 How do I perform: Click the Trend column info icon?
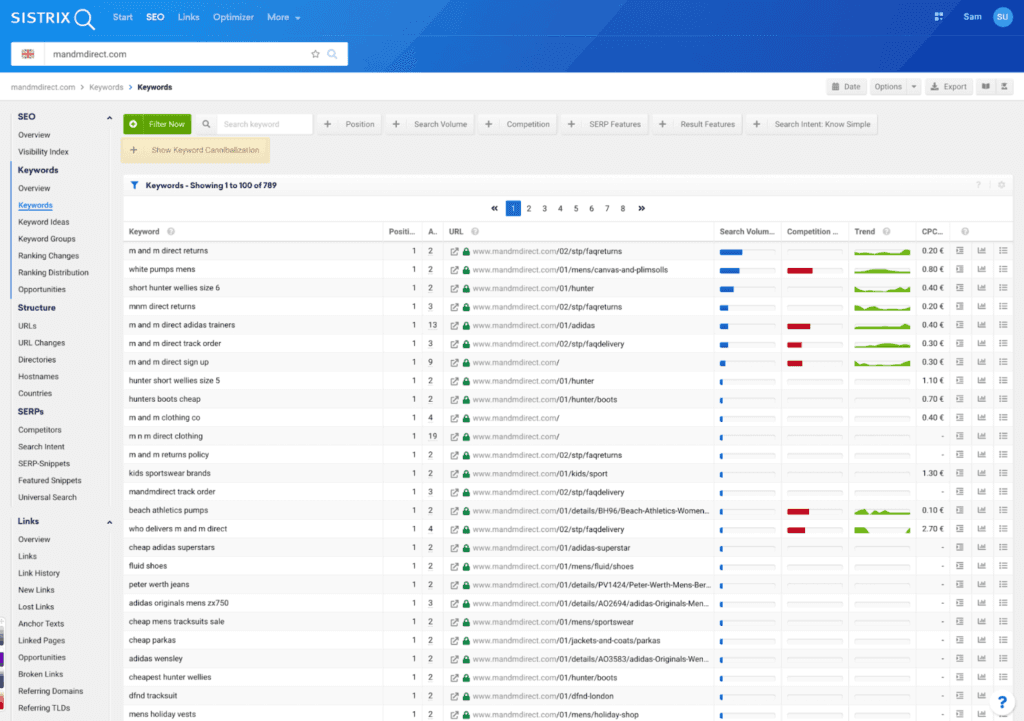tap(886, 232)
